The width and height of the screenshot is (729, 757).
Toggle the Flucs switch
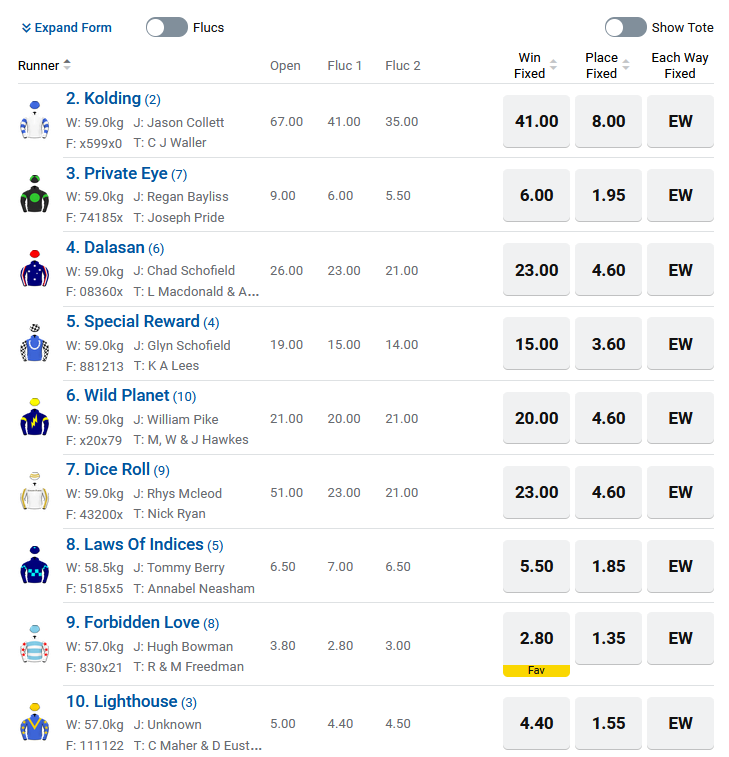166,27
